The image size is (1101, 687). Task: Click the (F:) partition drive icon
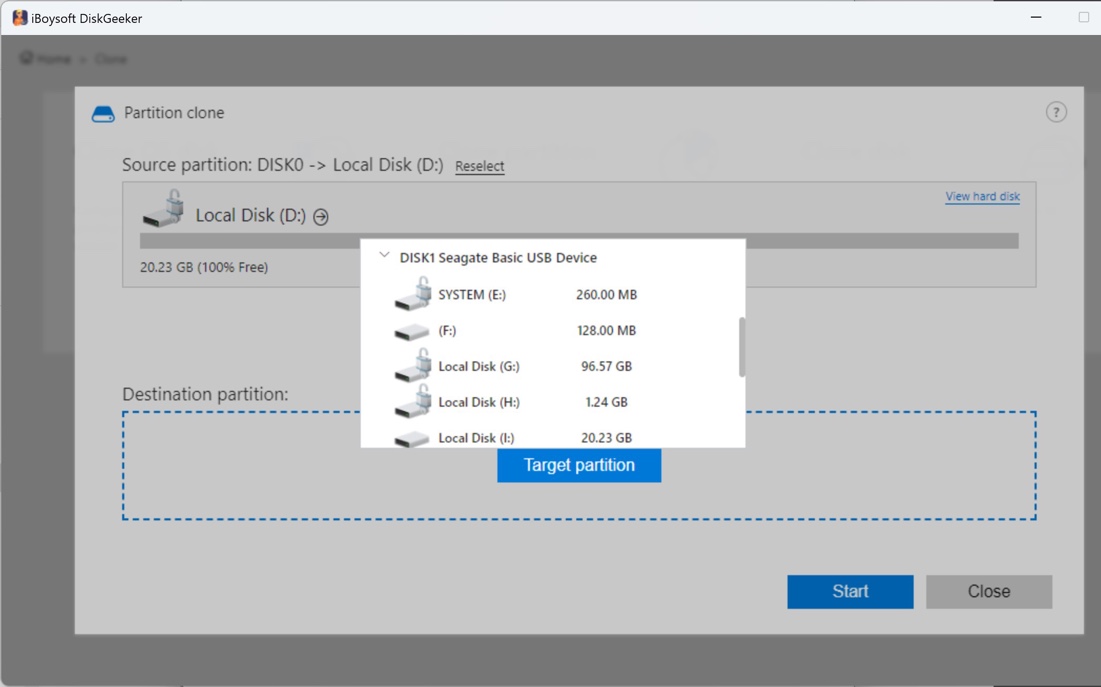tap(412, 332)
